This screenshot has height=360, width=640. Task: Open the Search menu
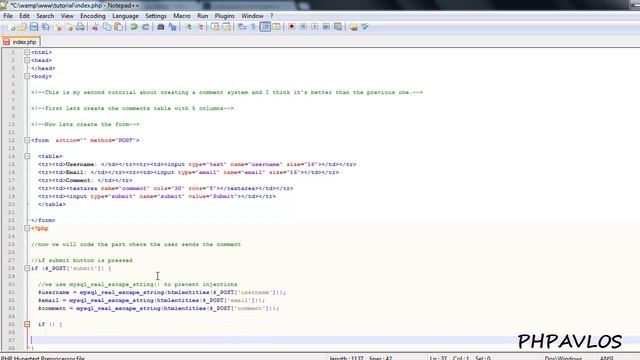coord(45,16)
